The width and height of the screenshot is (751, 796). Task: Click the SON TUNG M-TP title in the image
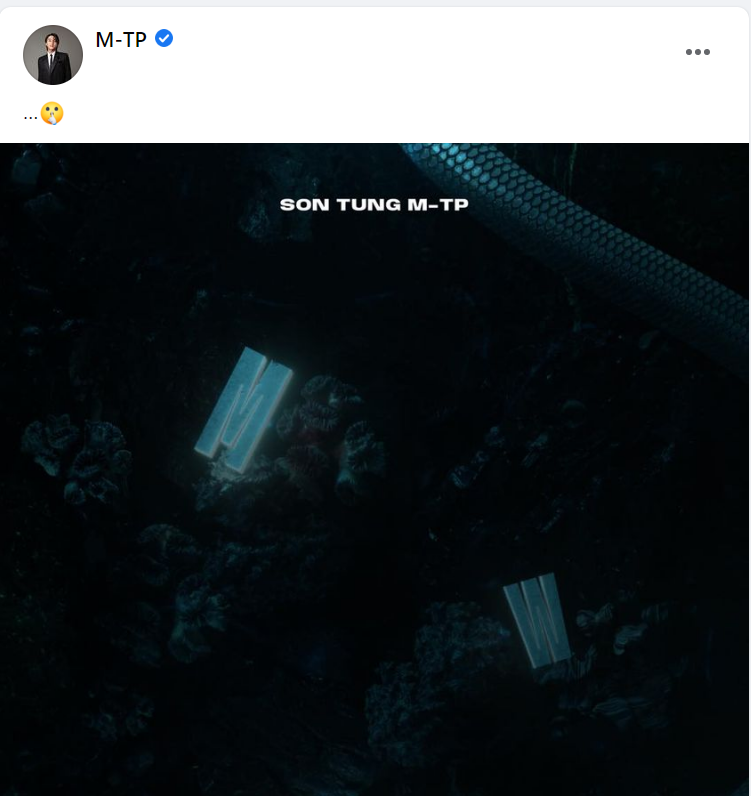pos(374,205)
